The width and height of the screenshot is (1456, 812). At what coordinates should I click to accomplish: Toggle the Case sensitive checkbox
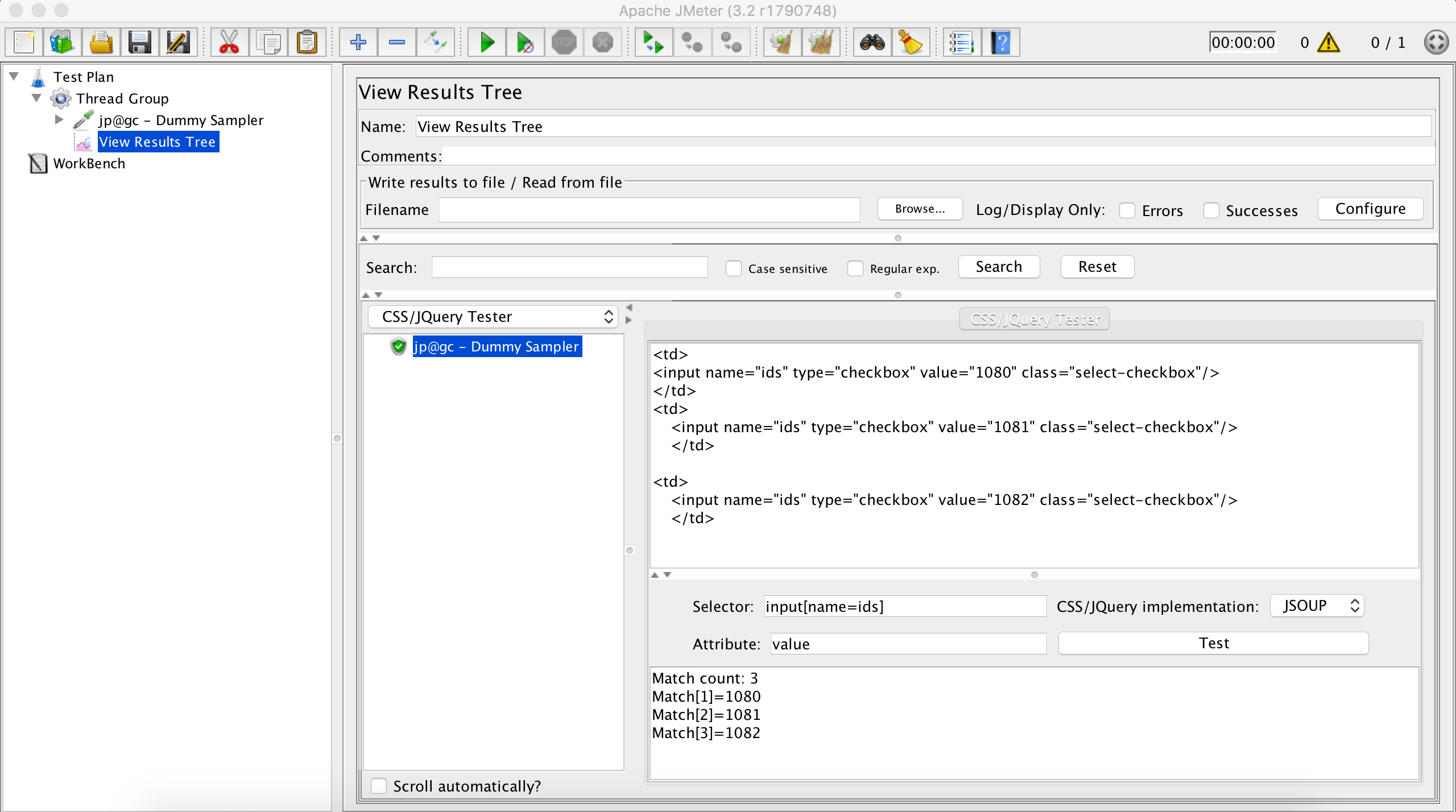734,268
